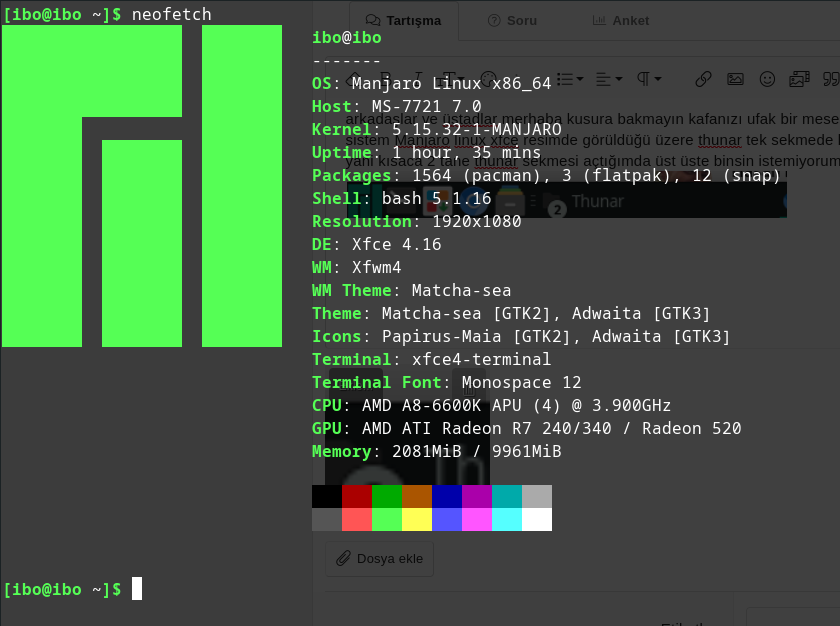Click the Dosya ekle attach button

click(x=379, y=559)
